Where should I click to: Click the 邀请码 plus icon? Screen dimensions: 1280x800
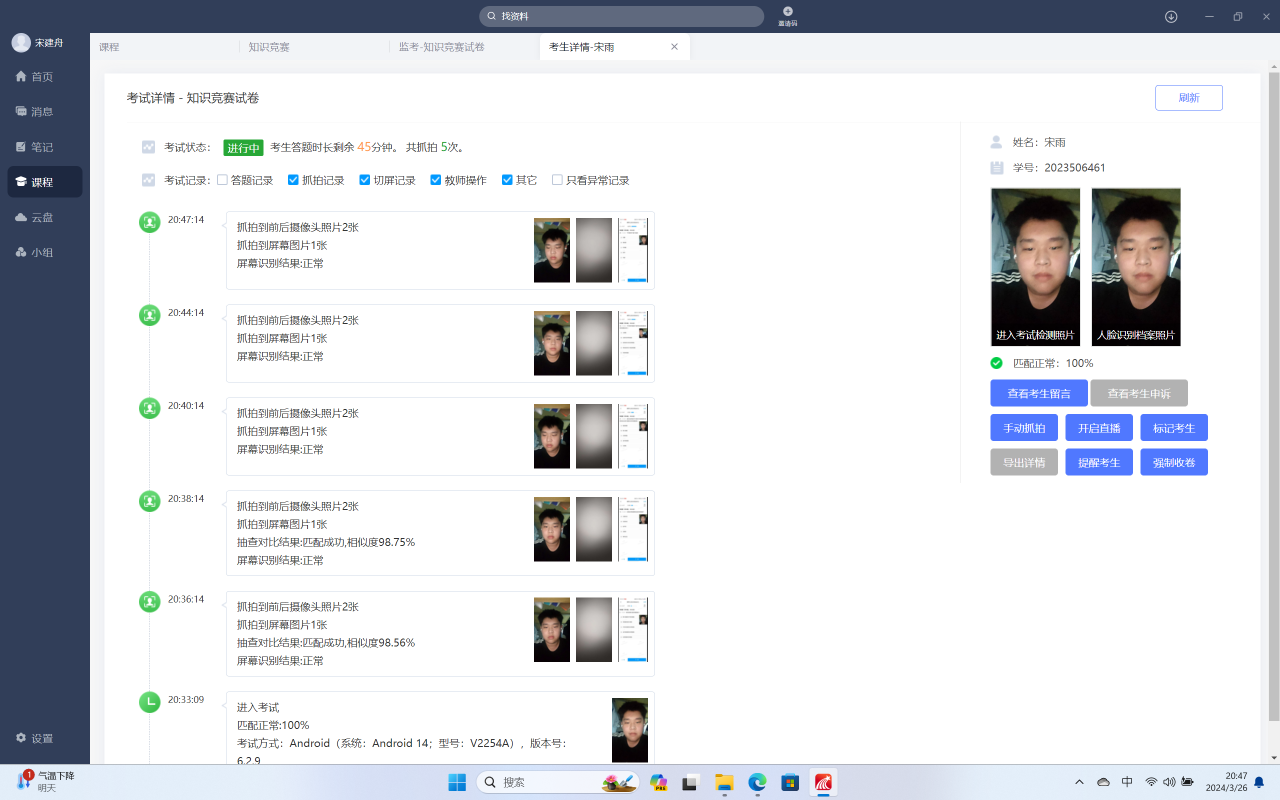[x=788, y=12]
